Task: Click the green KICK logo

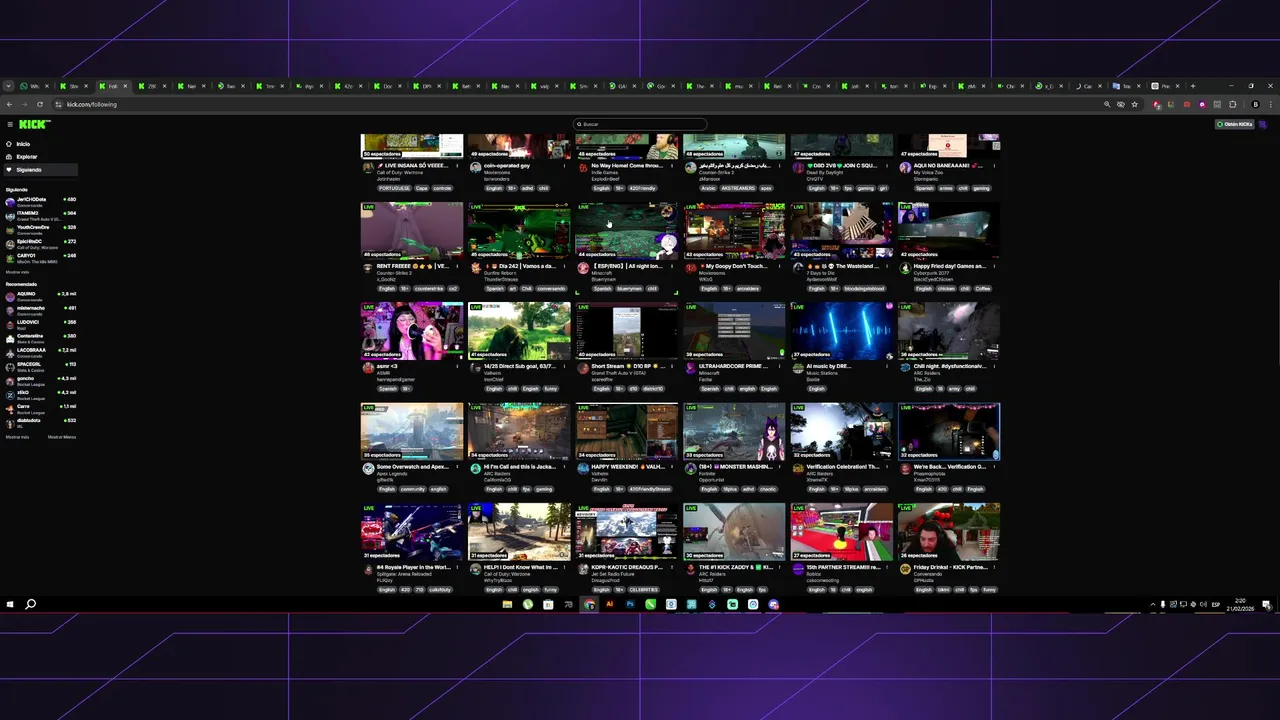Action: [x=34, y=124]
